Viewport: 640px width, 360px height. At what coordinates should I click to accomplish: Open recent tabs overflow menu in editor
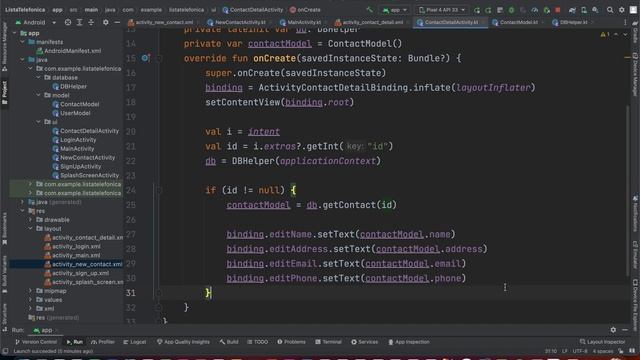click(625, 22)
